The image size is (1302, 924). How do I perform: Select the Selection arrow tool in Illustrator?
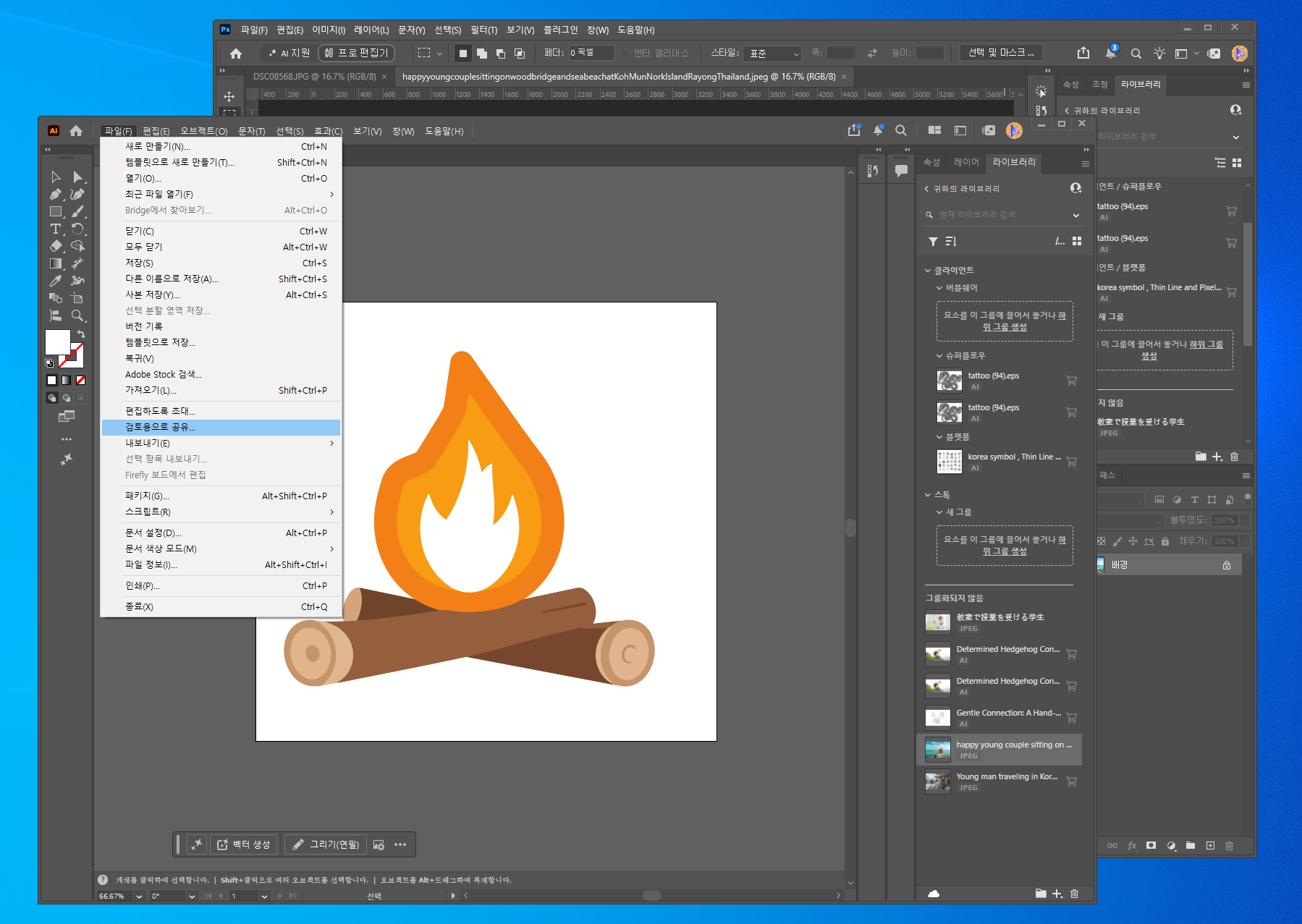point(56,177)
